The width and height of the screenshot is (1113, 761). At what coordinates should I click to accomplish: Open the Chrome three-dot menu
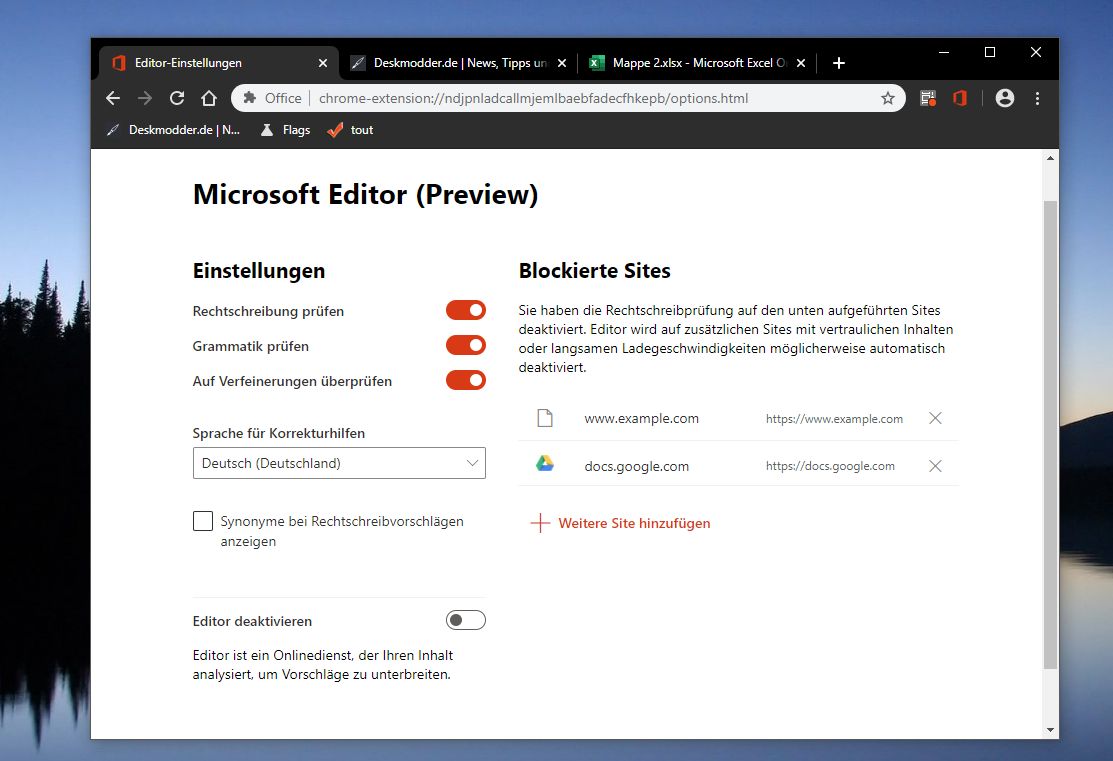click(x=1037, y=98)
